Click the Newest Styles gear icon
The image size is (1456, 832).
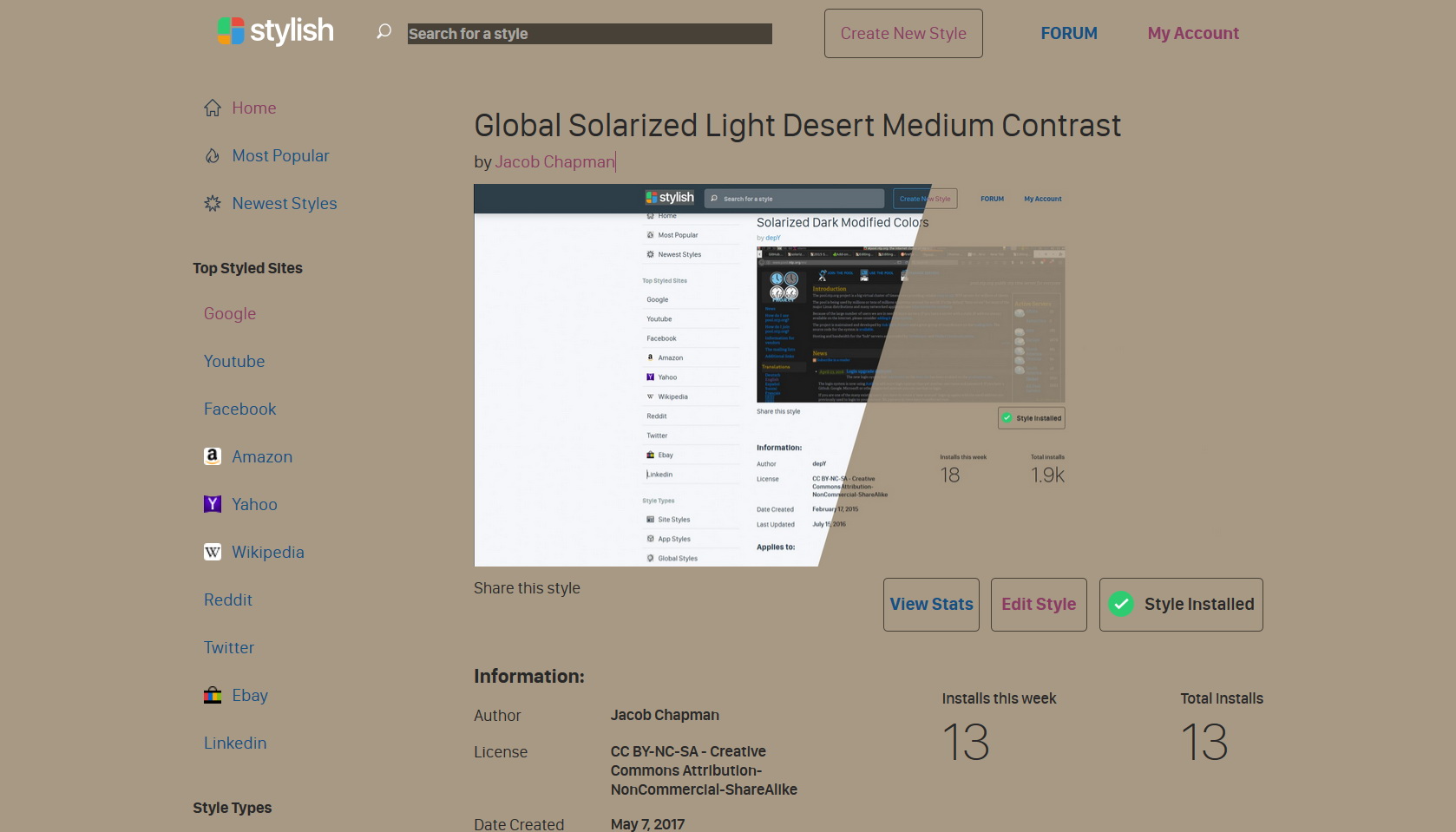pyautogui.click(x=213, y=203)
